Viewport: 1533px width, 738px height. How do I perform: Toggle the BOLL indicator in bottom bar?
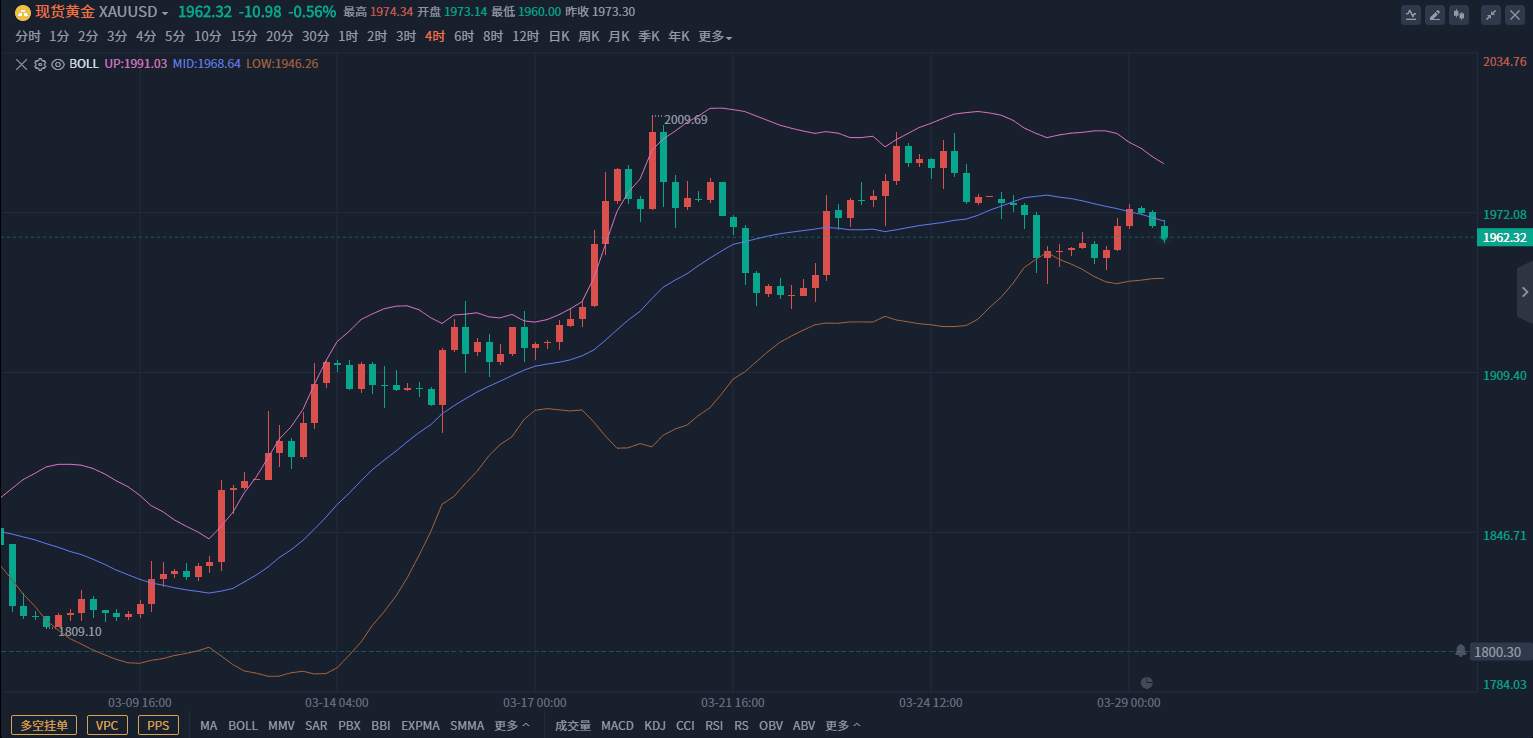coord(243,725)
